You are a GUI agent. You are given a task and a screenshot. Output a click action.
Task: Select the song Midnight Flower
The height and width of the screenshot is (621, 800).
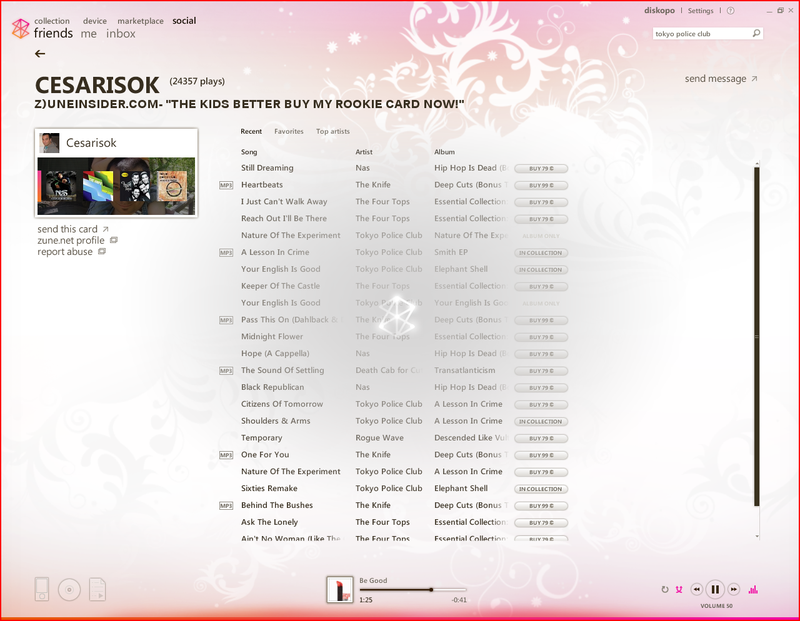[x=272, y=337]
